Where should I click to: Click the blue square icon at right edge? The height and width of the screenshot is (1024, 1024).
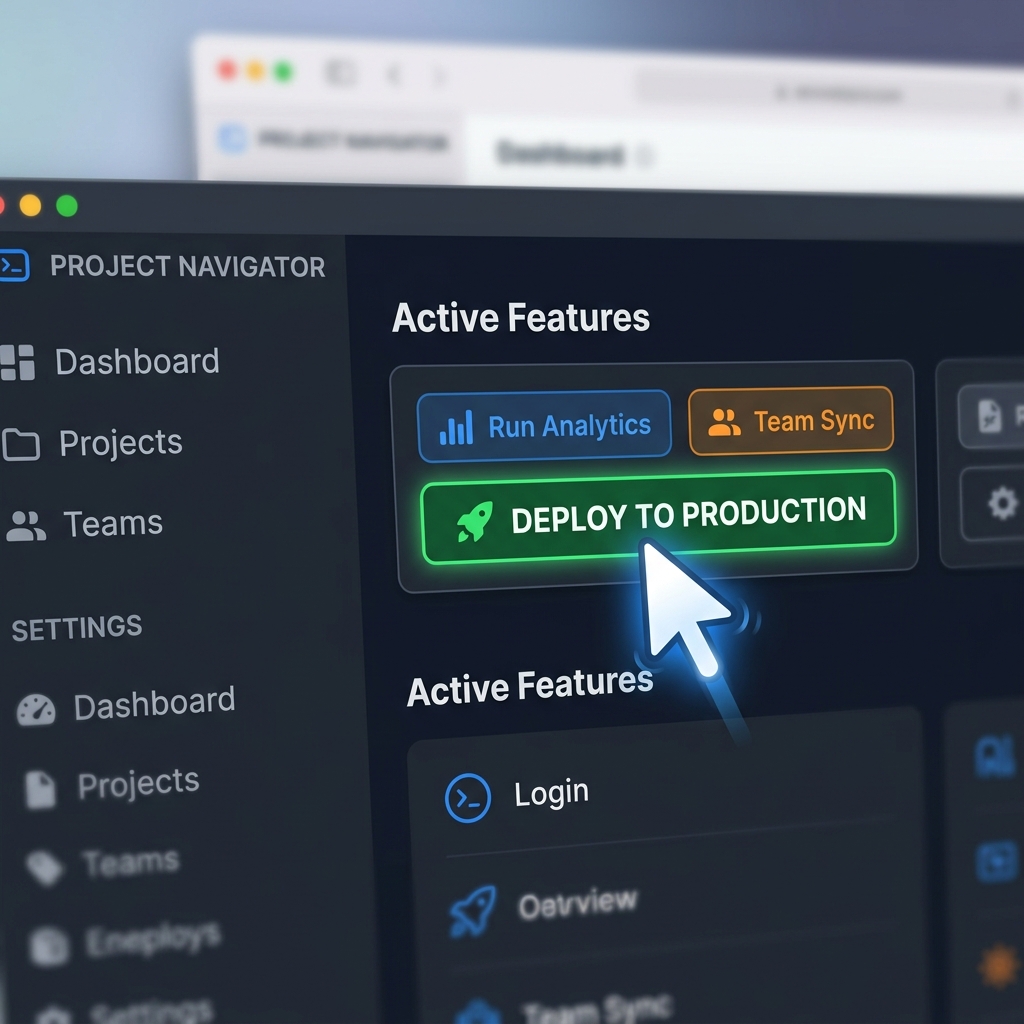[x=997, y=862]
